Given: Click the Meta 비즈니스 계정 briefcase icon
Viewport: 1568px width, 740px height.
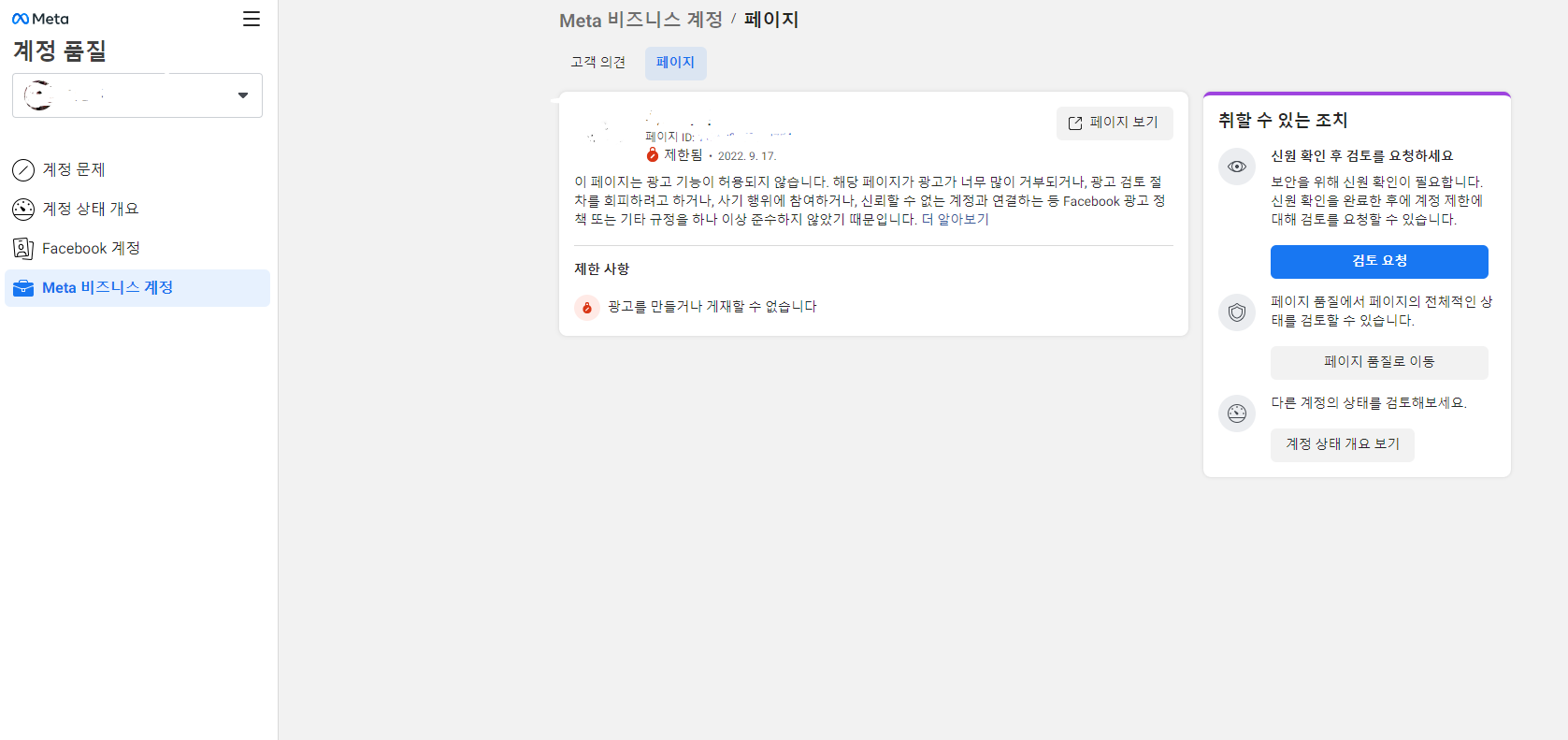Looking at the screenshot, I should click(23, 288).
